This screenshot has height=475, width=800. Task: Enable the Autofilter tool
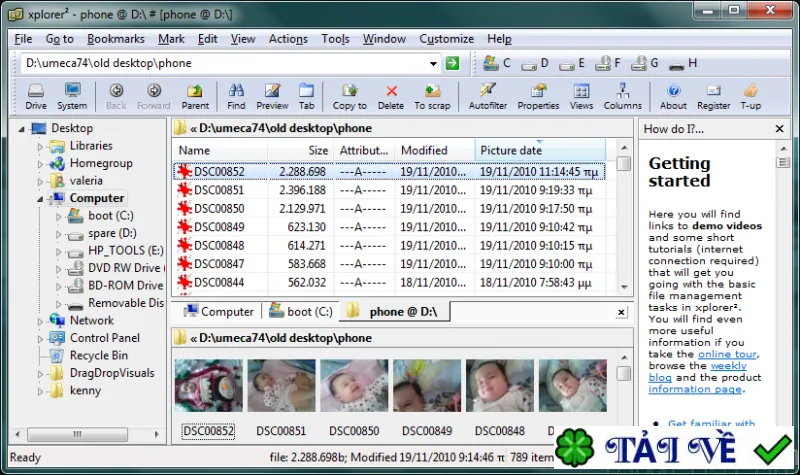pos(488,96)
